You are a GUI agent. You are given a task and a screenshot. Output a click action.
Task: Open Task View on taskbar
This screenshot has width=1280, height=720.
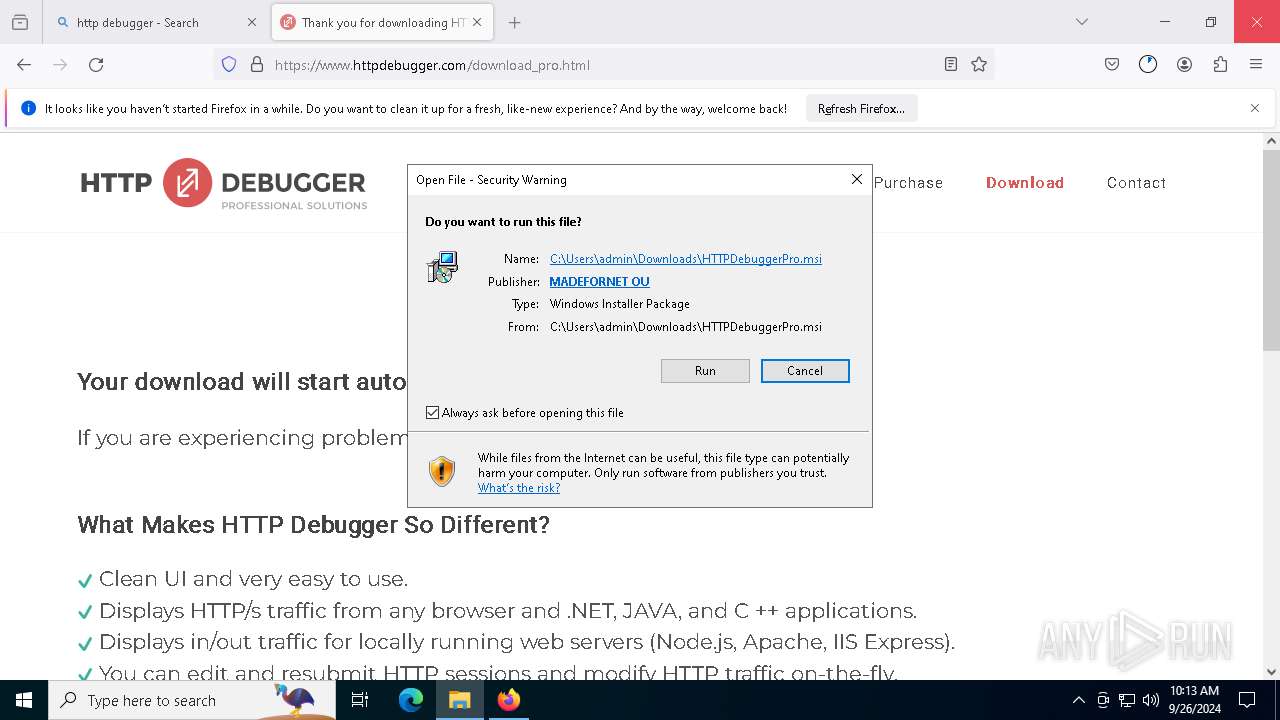pos(360,700)
